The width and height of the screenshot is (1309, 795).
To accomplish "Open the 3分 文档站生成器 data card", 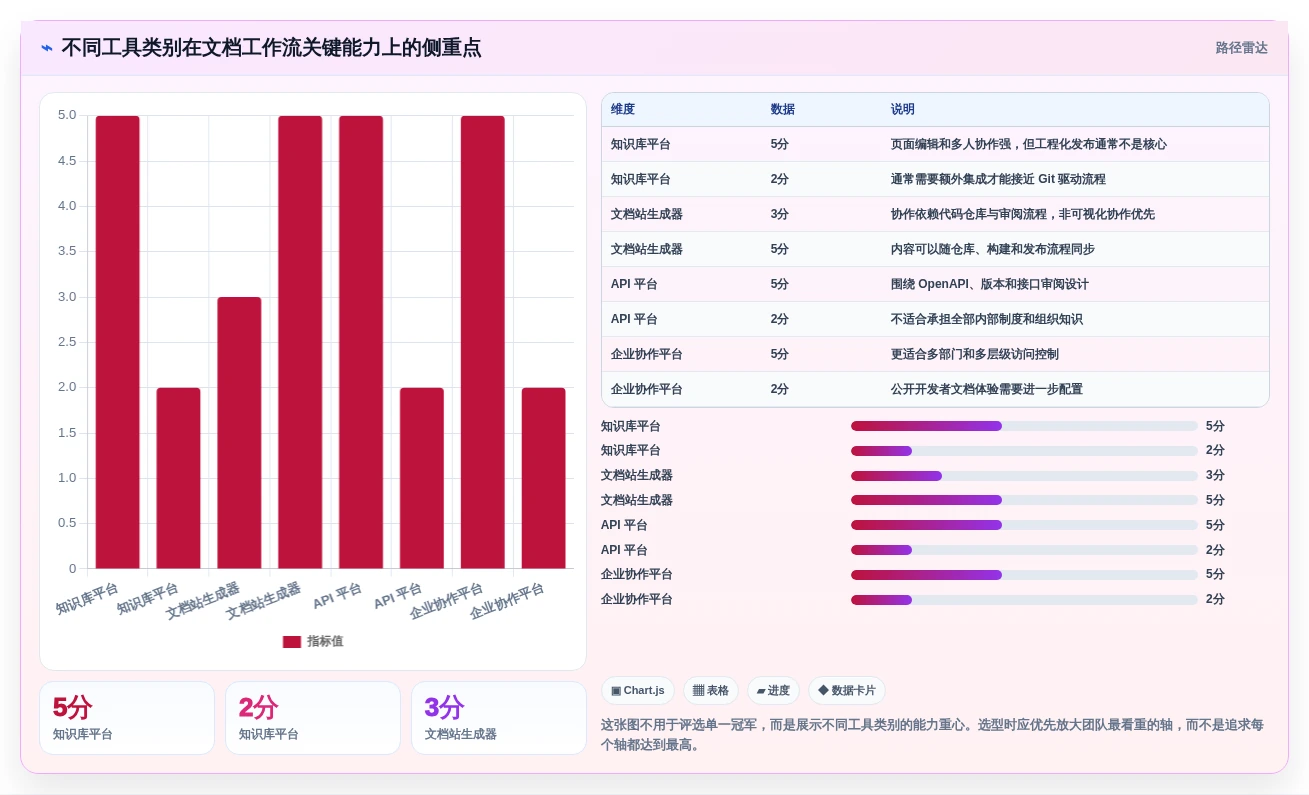I will 499,718.
